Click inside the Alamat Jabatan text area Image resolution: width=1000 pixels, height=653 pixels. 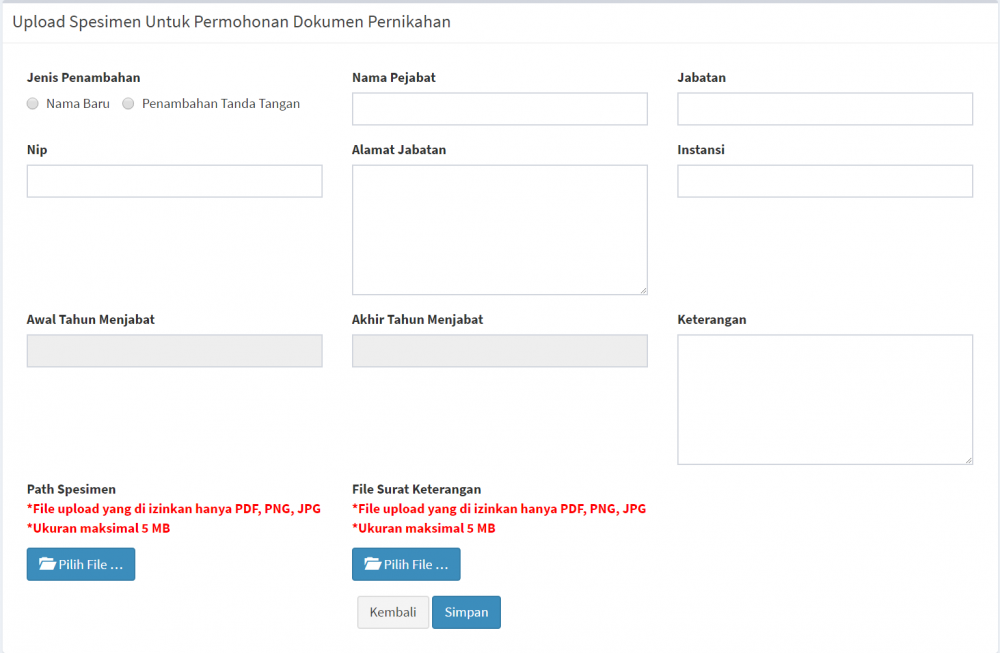click(x=499, y=229)
